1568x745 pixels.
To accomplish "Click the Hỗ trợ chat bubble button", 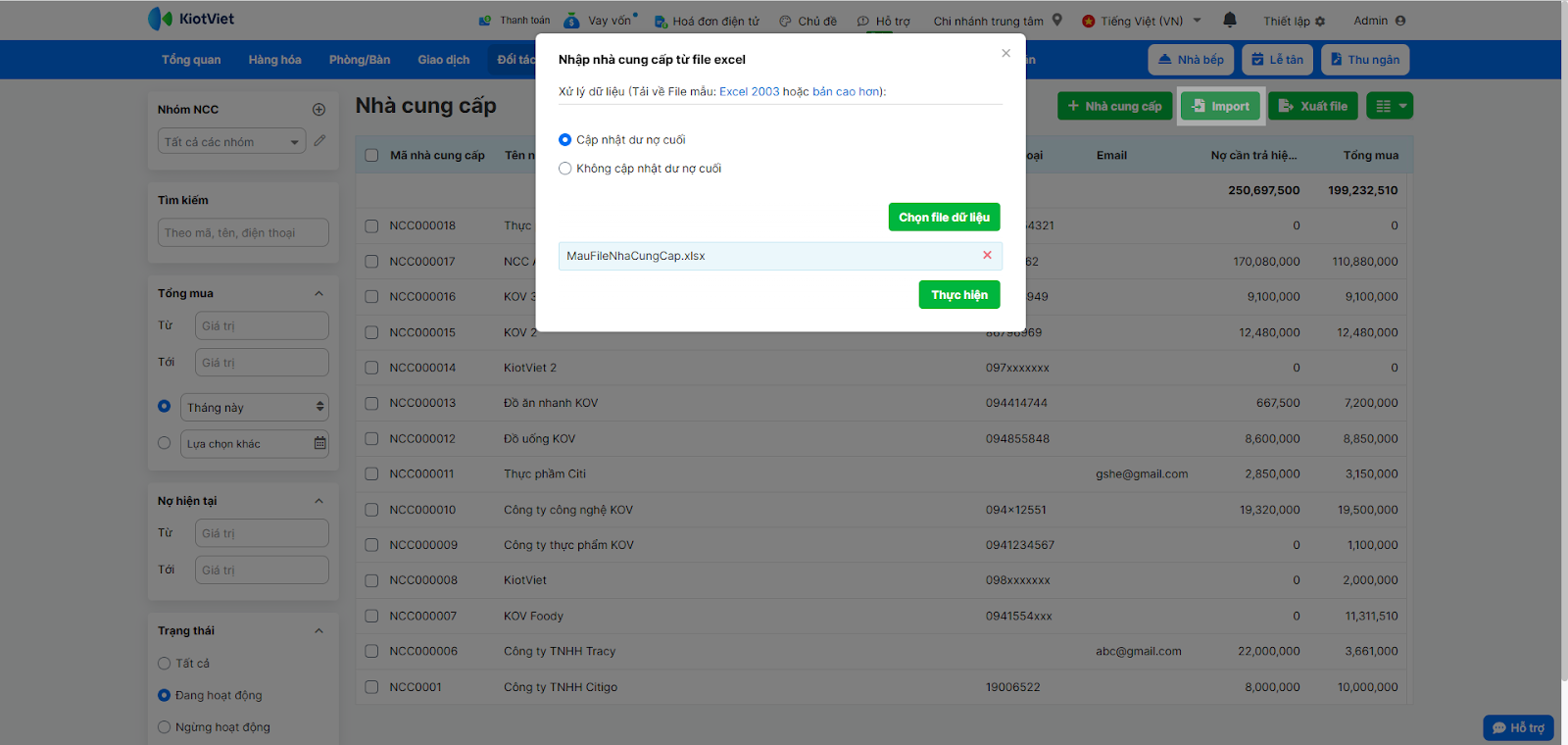I will [x=1518, y=727].
